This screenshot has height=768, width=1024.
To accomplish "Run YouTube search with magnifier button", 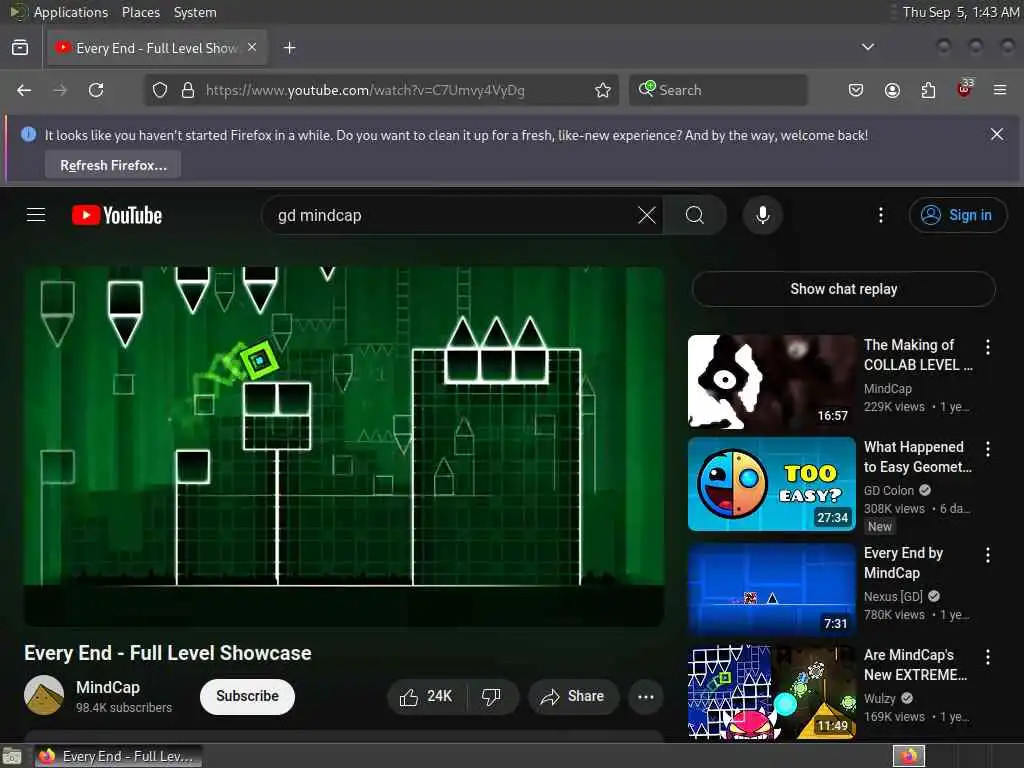I will [x=695, y=215].
